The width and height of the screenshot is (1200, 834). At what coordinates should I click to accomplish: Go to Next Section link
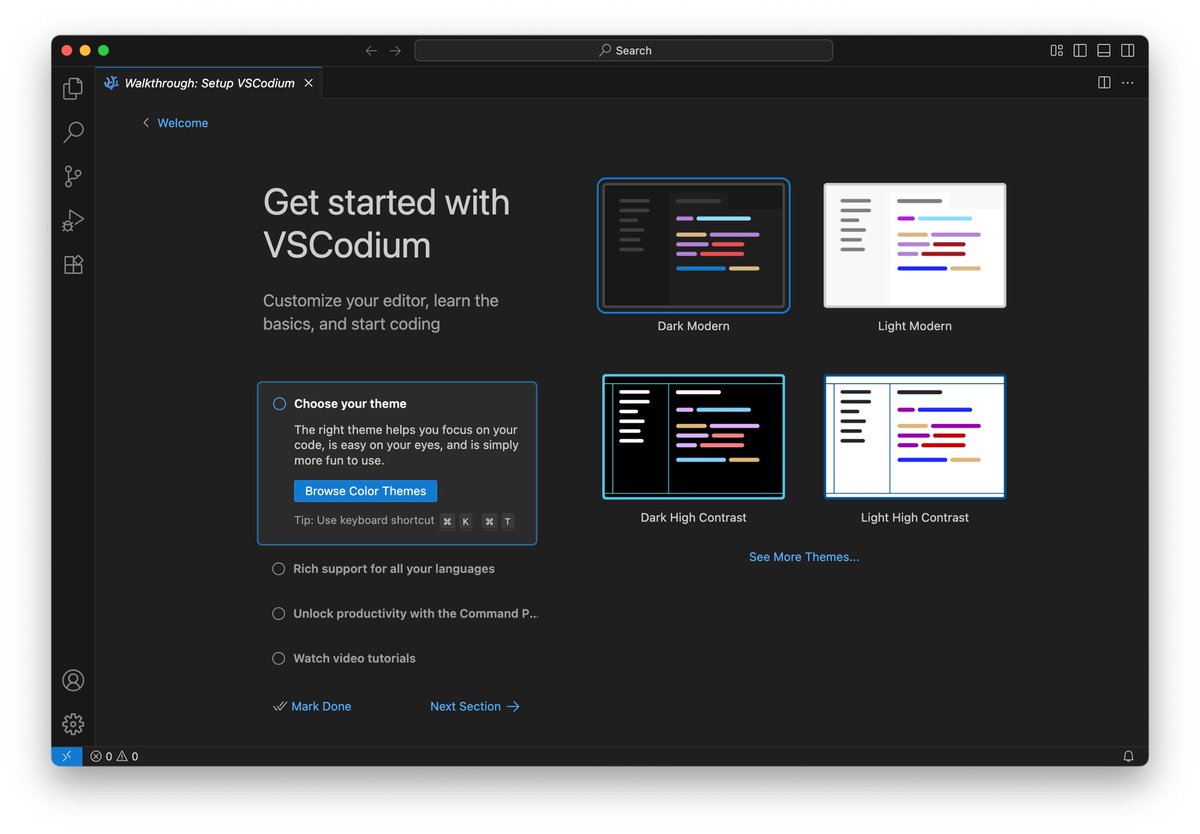pos(475,706)
